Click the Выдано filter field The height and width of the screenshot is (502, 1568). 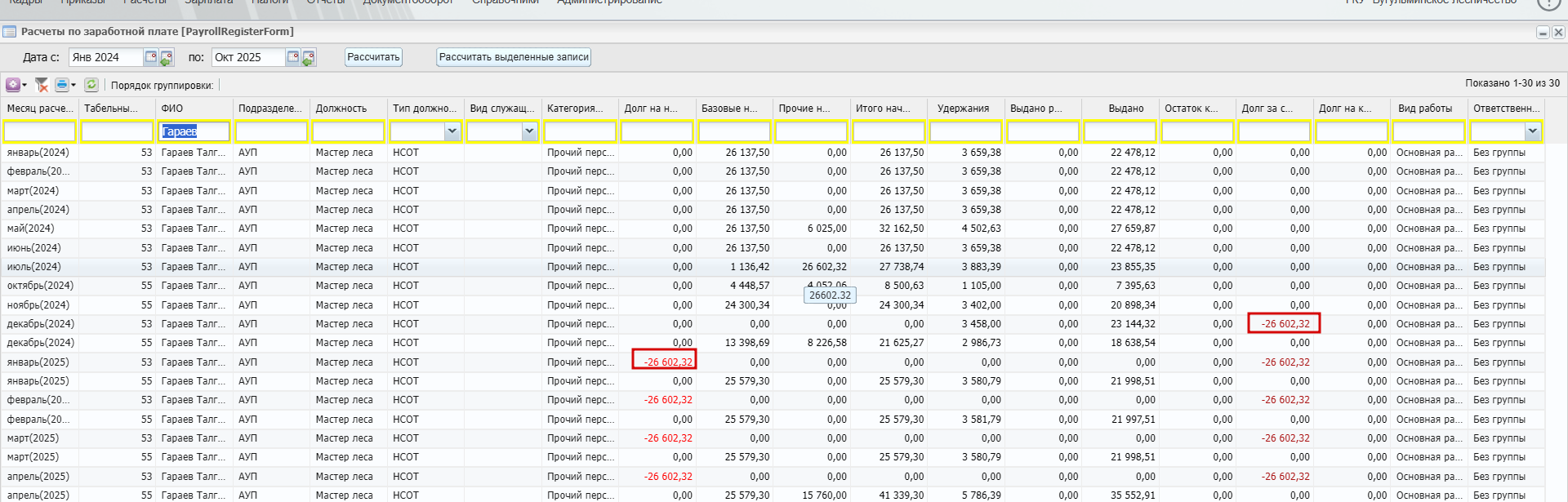click(x=1120, y=131)
